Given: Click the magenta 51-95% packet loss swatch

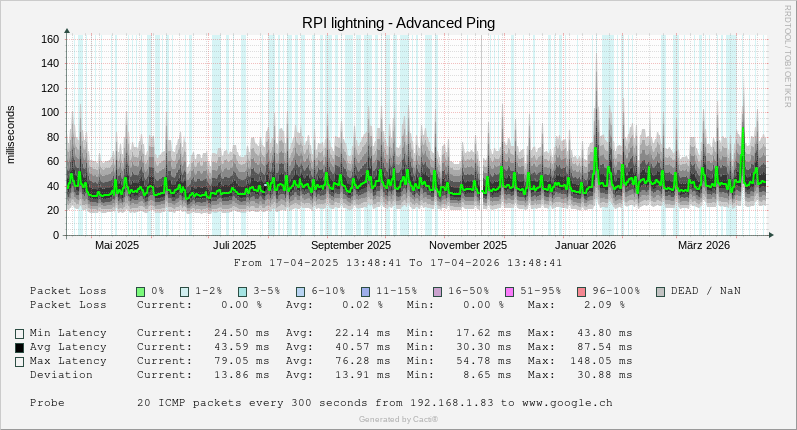Looking at the screenshot, I should [510, 291].
